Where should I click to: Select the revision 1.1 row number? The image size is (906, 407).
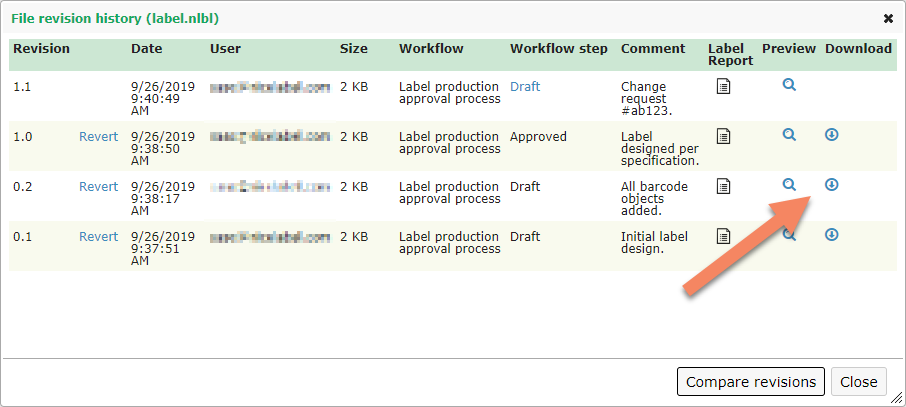click(23, 87)
